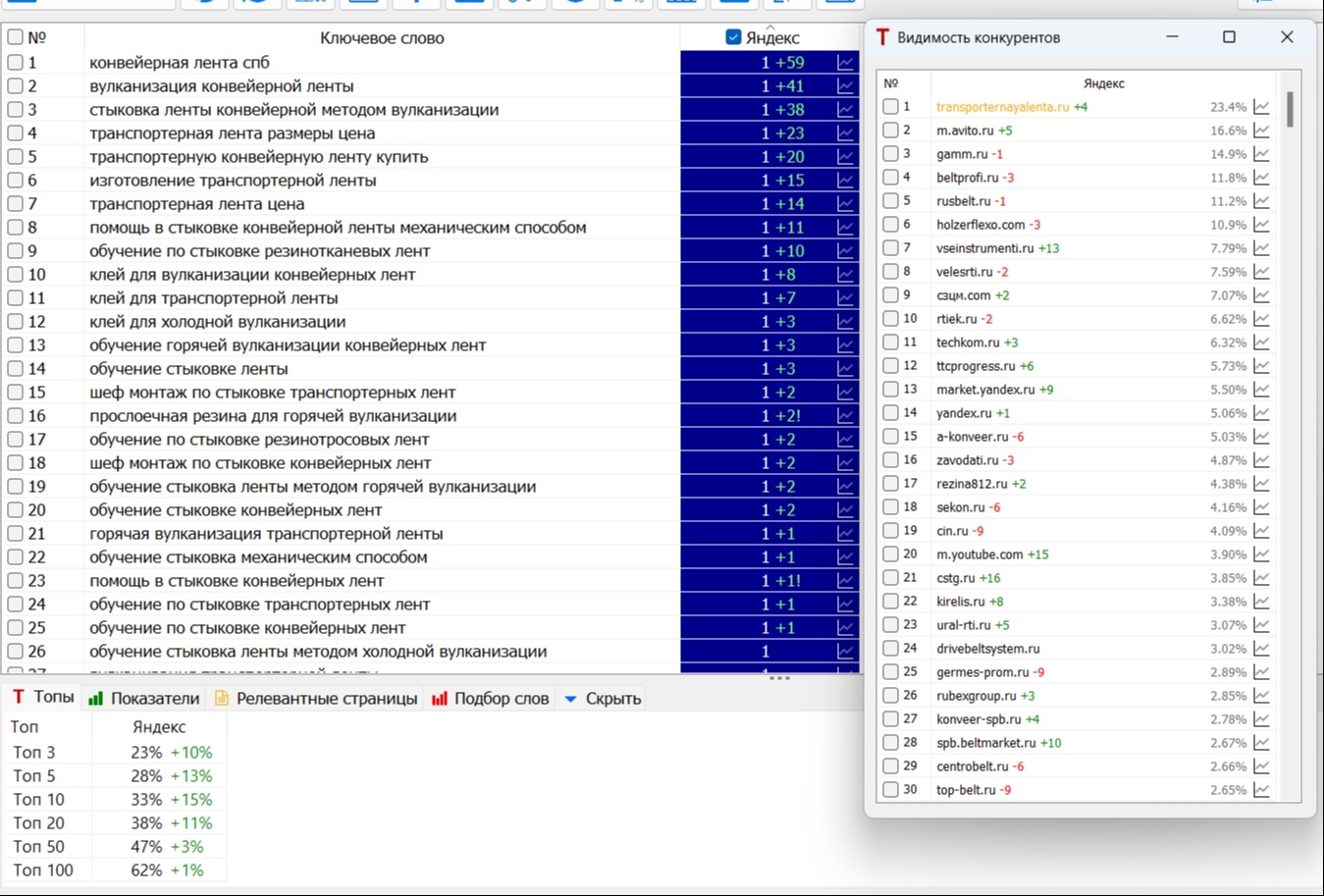
Task: Select competitor germes-prom.ru
Action: point(982,672)
